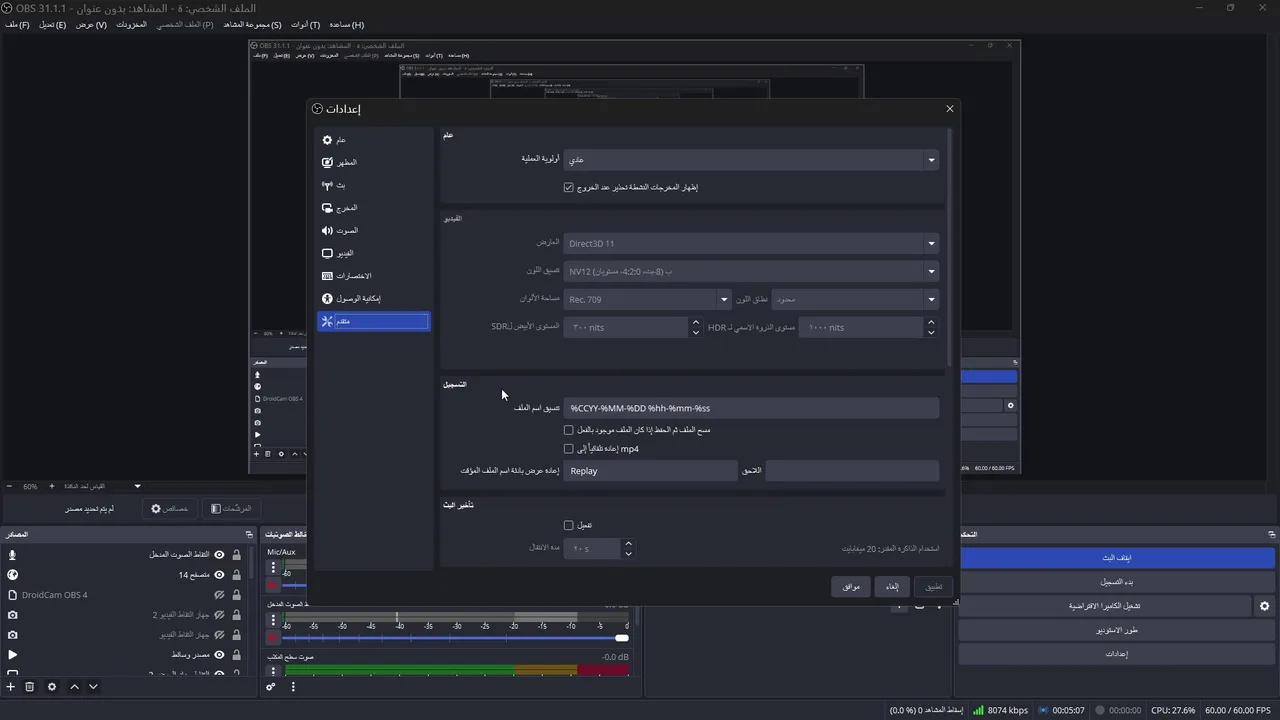
Task: Open the Output (المخرج) settings category
Action: coord(373,208)
